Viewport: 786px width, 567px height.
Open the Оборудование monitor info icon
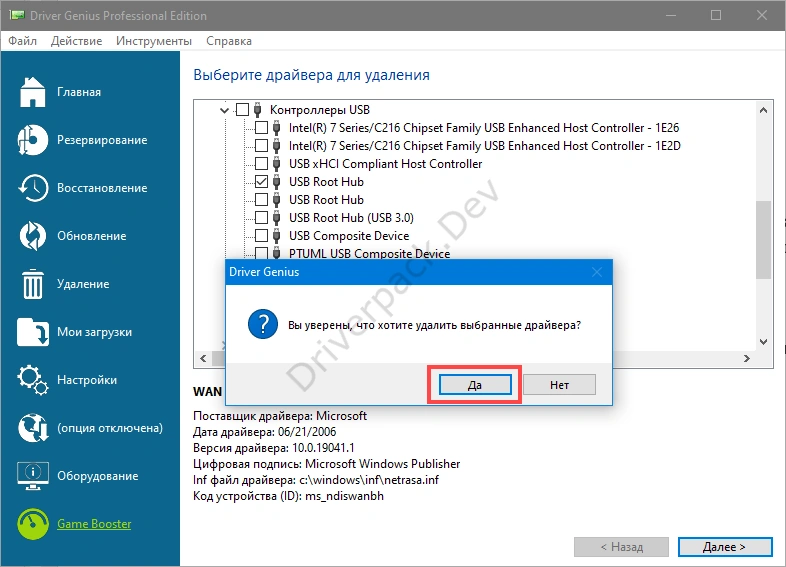(x=33, y=476)
